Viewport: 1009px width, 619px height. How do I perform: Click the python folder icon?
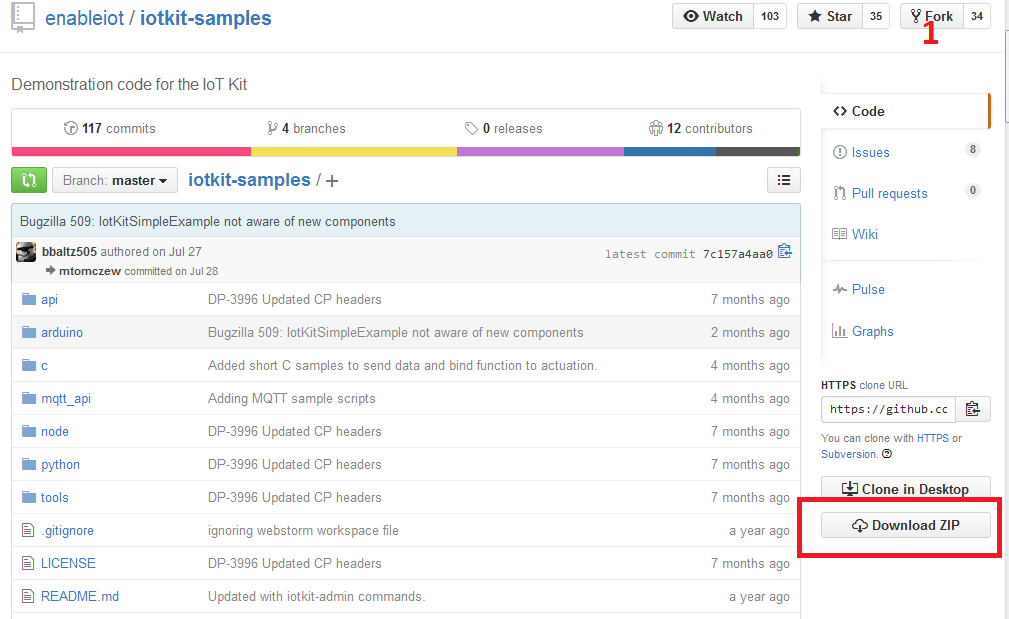coord(29,464)
